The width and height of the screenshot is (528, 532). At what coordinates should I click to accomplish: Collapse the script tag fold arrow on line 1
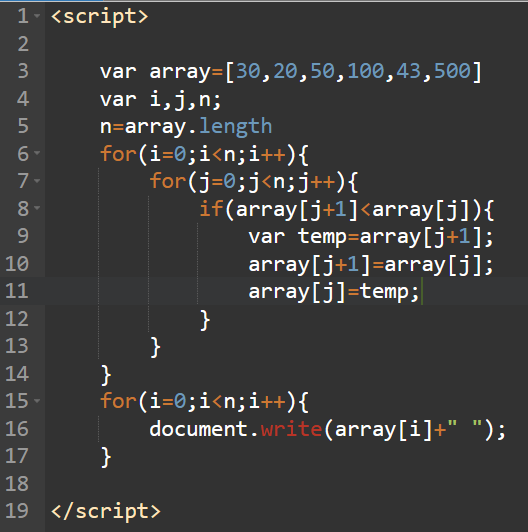pyautogui.click(x=37, y=16)
